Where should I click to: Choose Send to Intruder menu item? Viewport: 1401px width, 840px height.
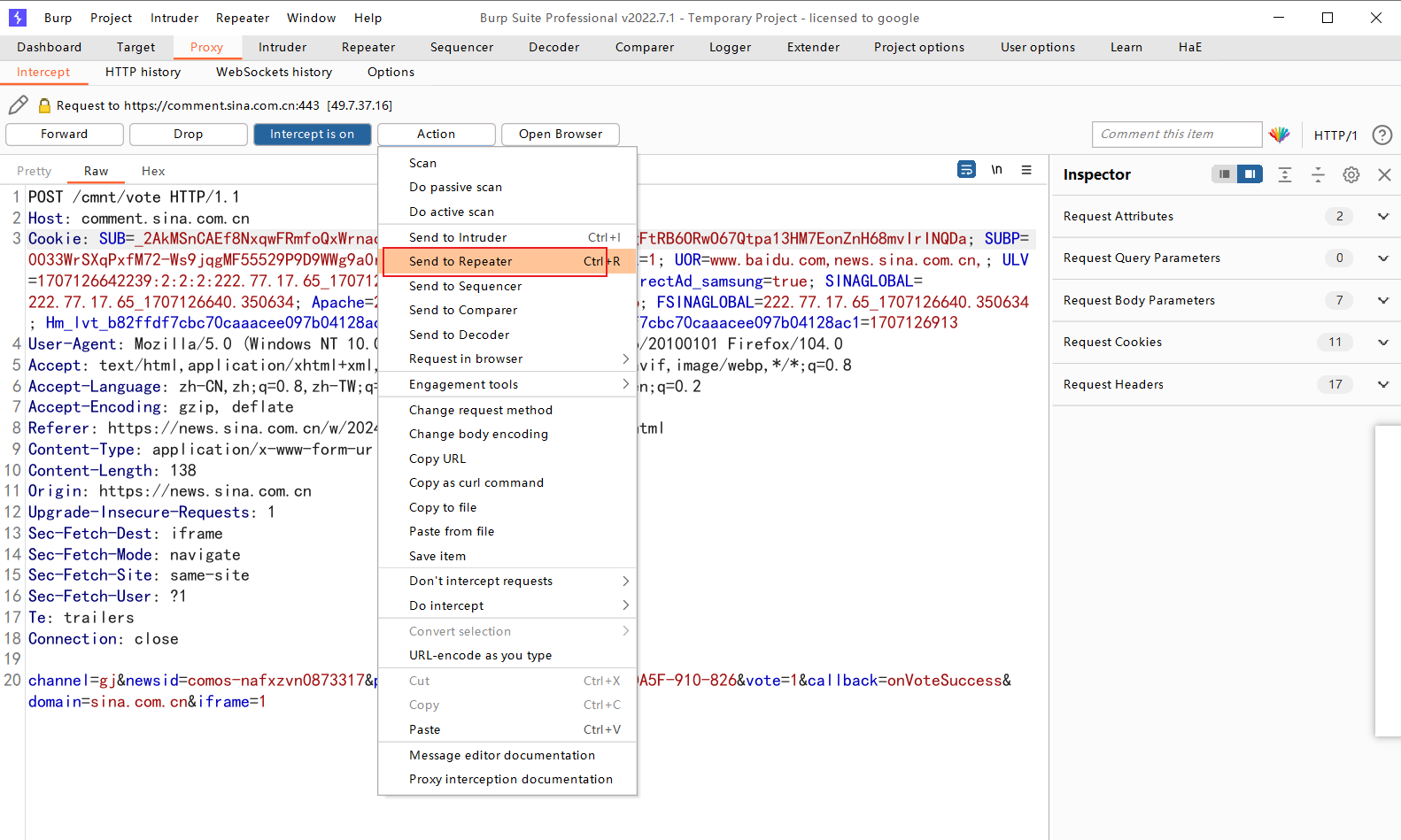pos(507,238)
